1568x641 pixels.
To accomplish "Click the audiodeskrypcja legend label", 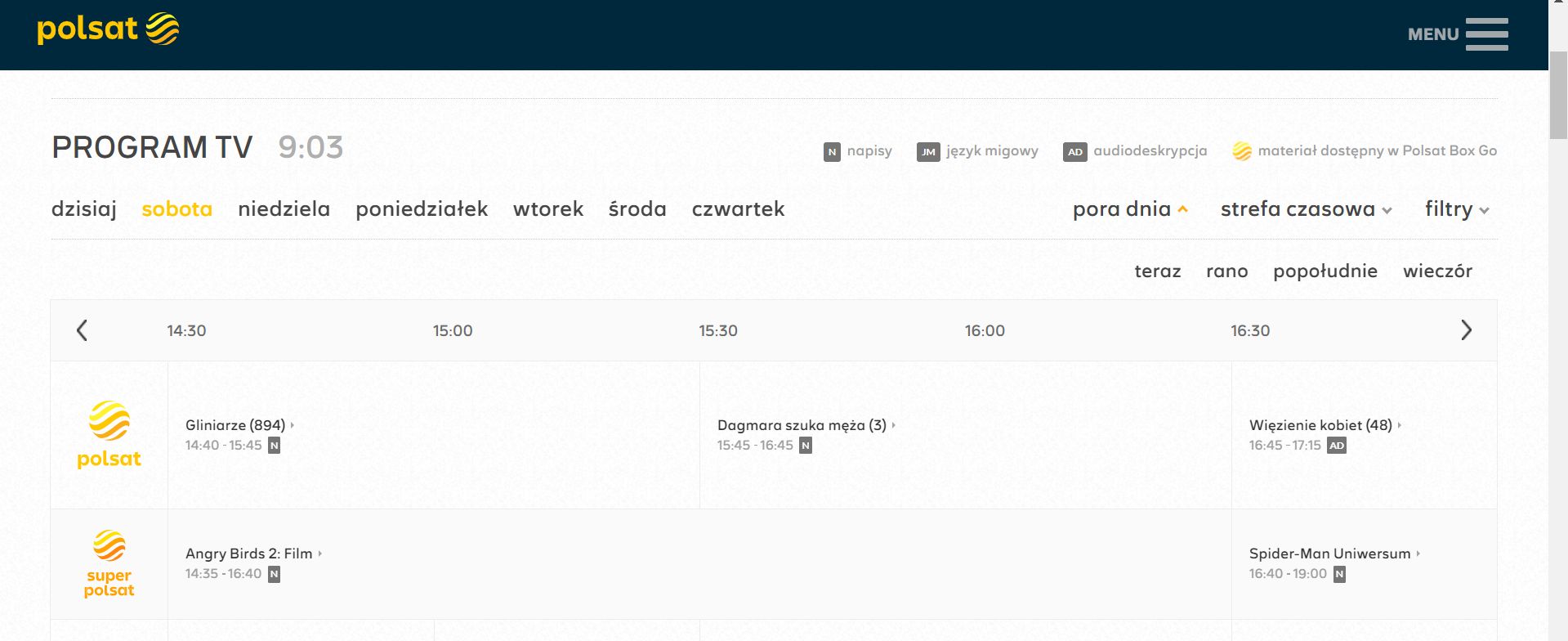I will tap(1150, 151).
